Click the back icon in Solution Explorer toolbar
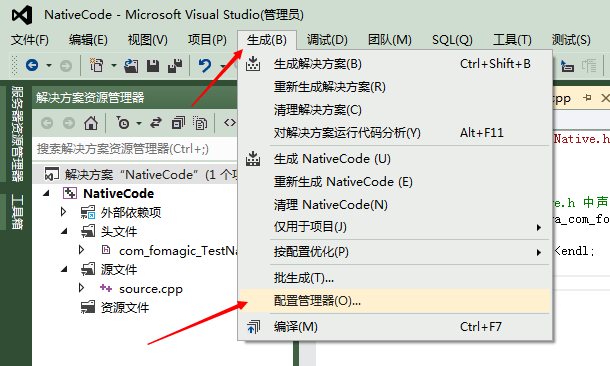The height and width of the screenshot is (366, 610). pos(47,124)
